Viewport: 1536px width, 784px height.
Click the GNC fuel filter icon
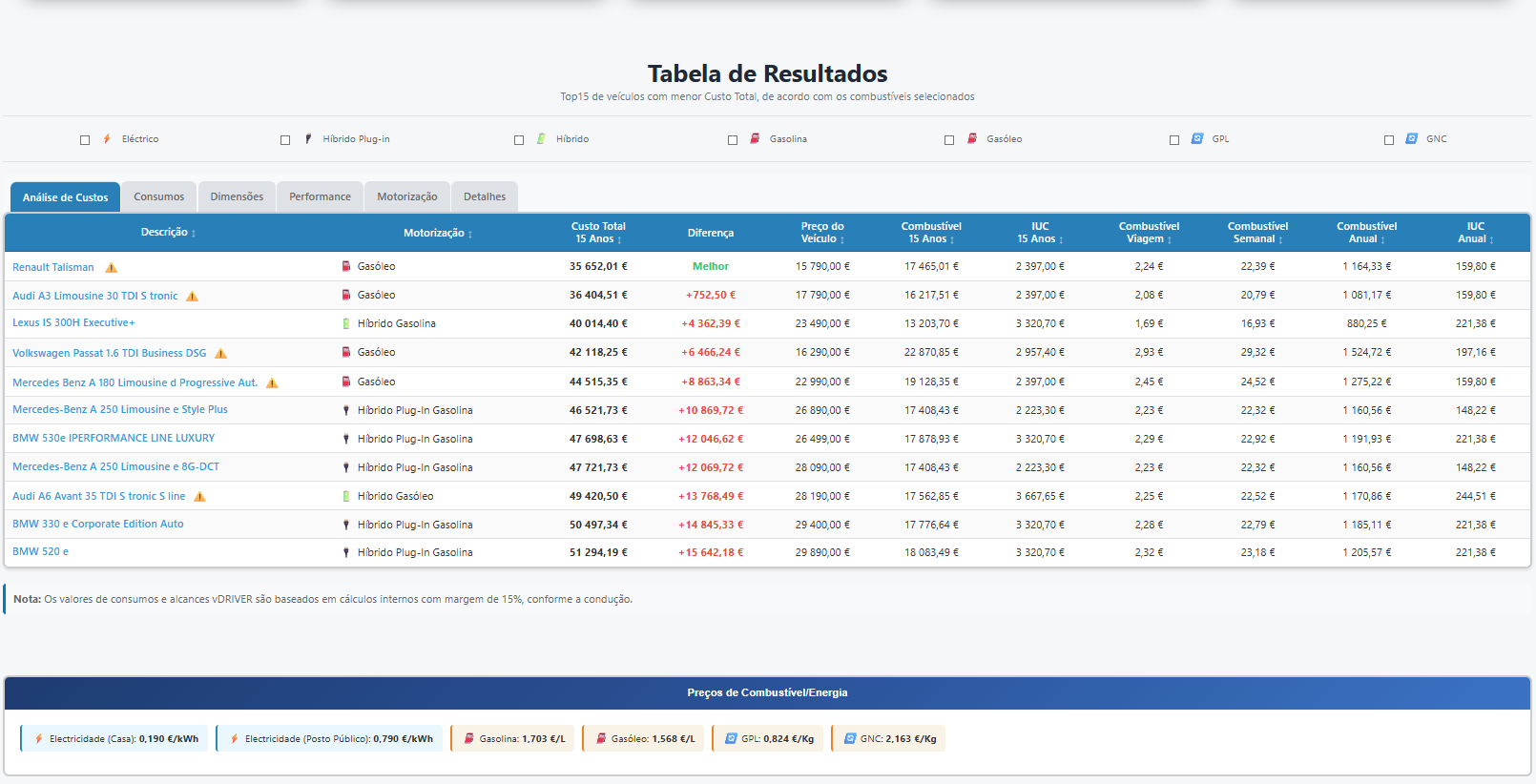pos(1411,139)
